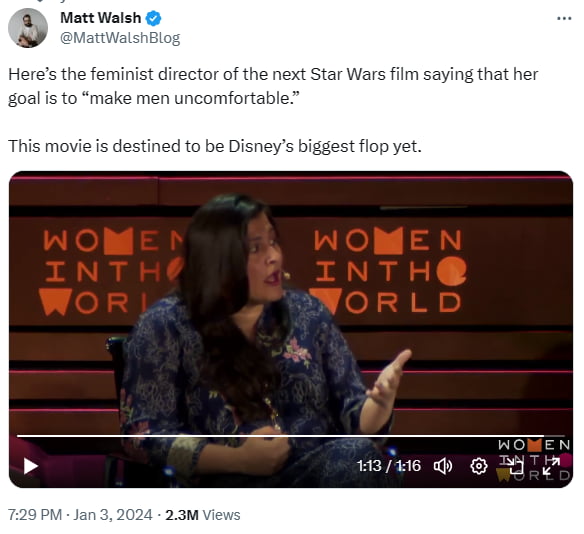
Task: Switch video to picture-in-picture mode
Action: [x=515, y=466]
